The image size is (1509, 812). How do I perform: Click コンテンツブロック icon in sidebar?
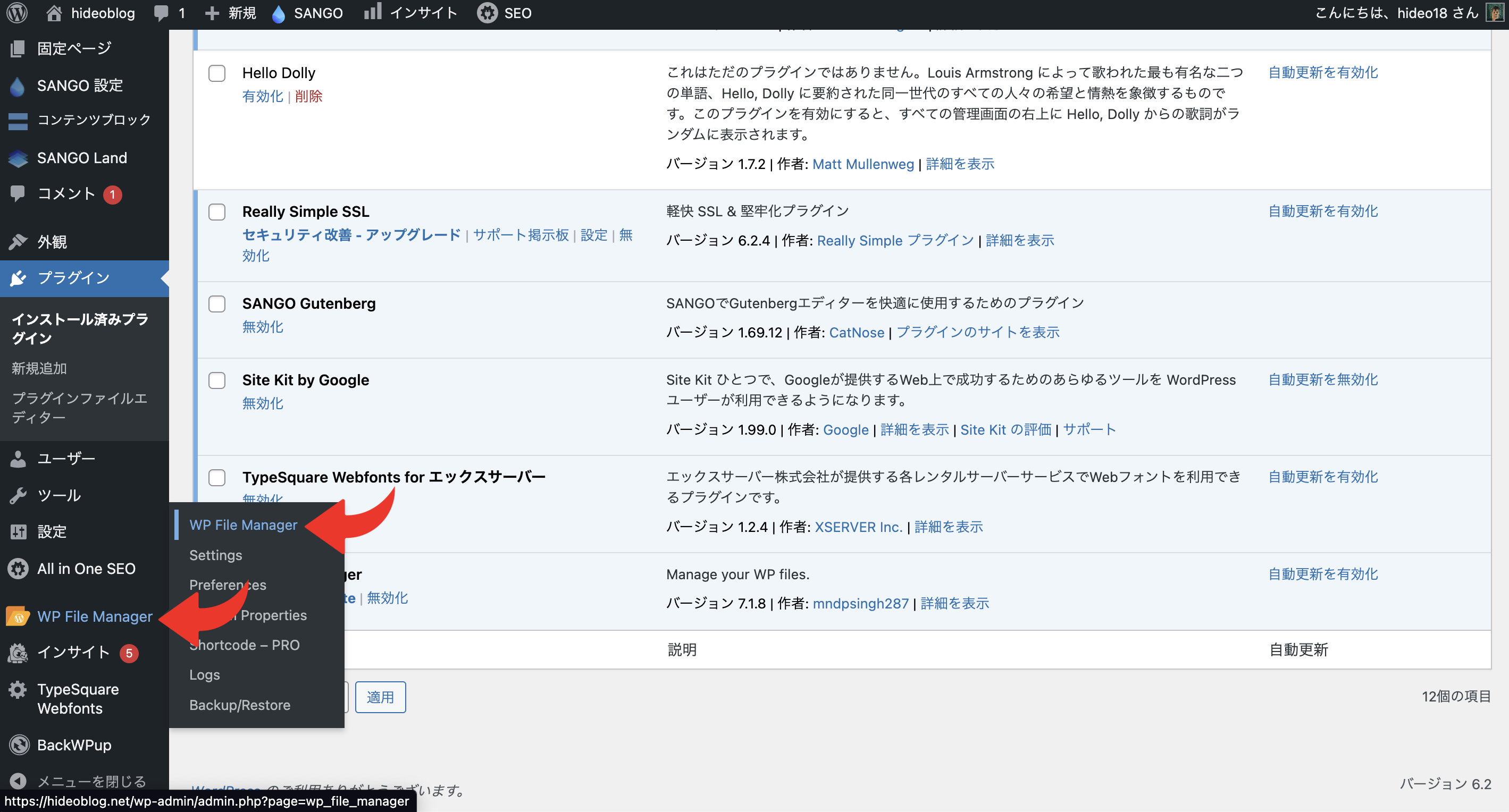(x=18, y=121)
